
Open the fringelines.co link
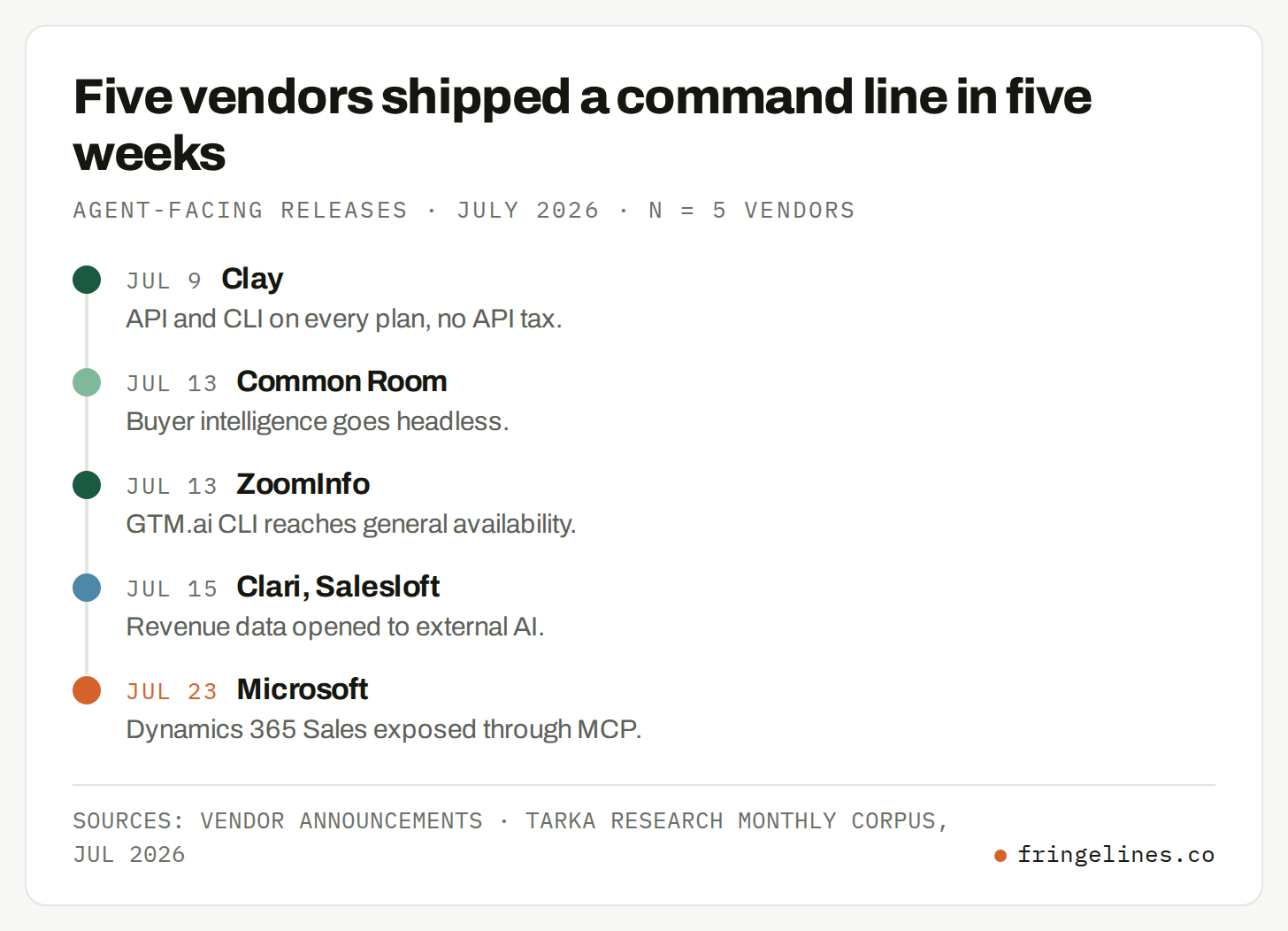[x=1115, y=855]
